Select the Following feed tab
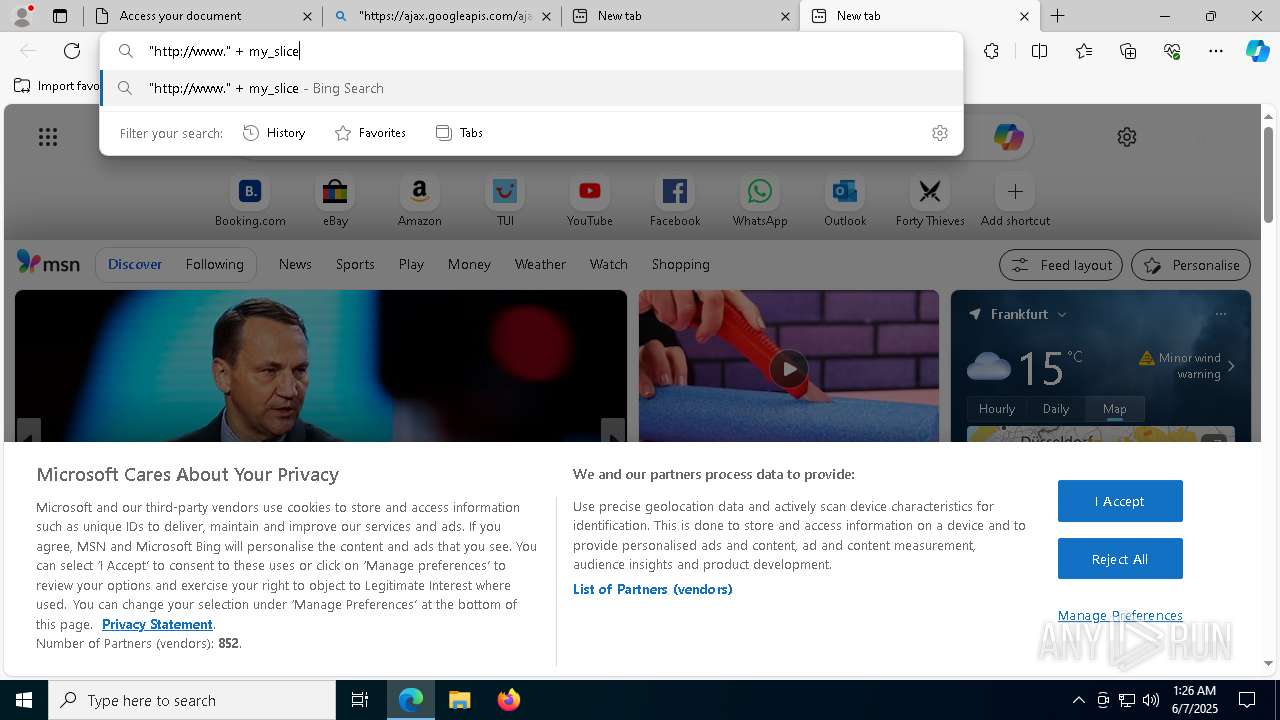 click(x=214, y=264)
